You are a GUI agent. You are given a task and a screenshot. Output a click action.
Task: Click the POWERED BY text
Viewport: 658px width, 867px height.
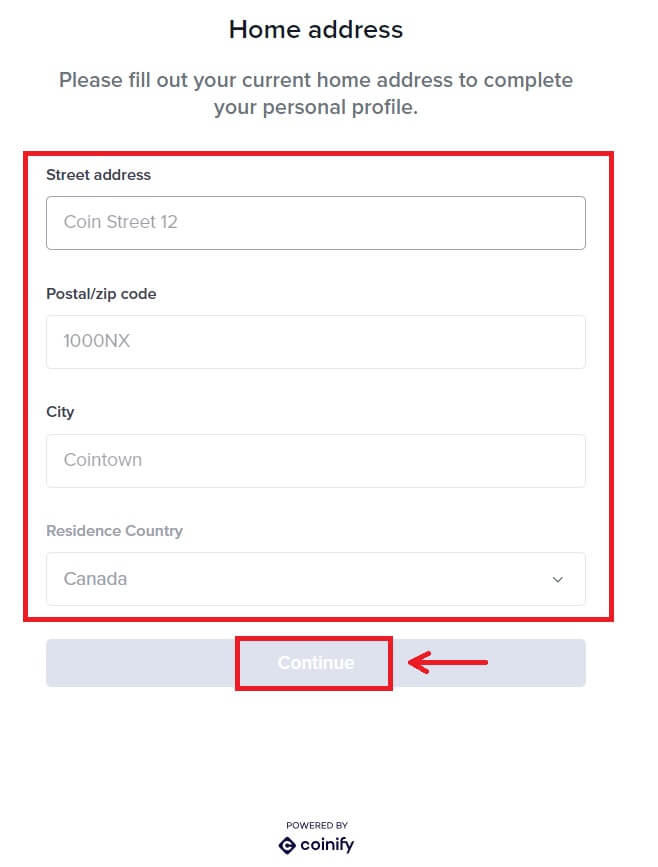[x=316, y=823]
